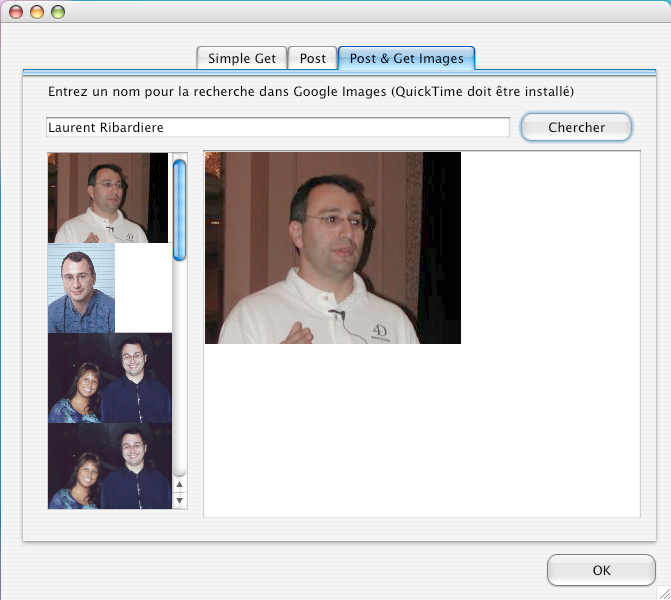Viewport: 671px width, 600px height.
Task: Click the empty scrollbar track below the thumb
Action: (x=180, y=370)
